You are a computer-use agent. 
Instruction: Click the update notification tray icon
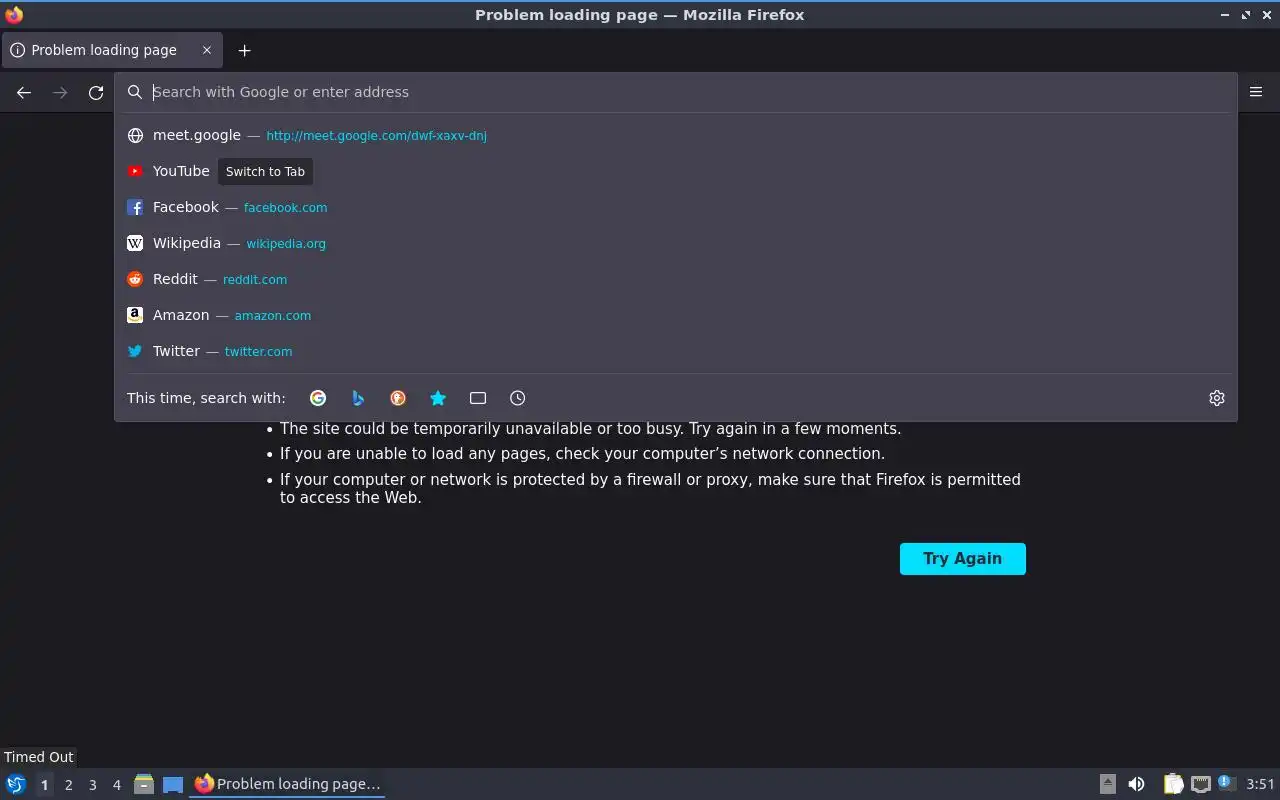pyautogui.click(x=1227, y=784)
